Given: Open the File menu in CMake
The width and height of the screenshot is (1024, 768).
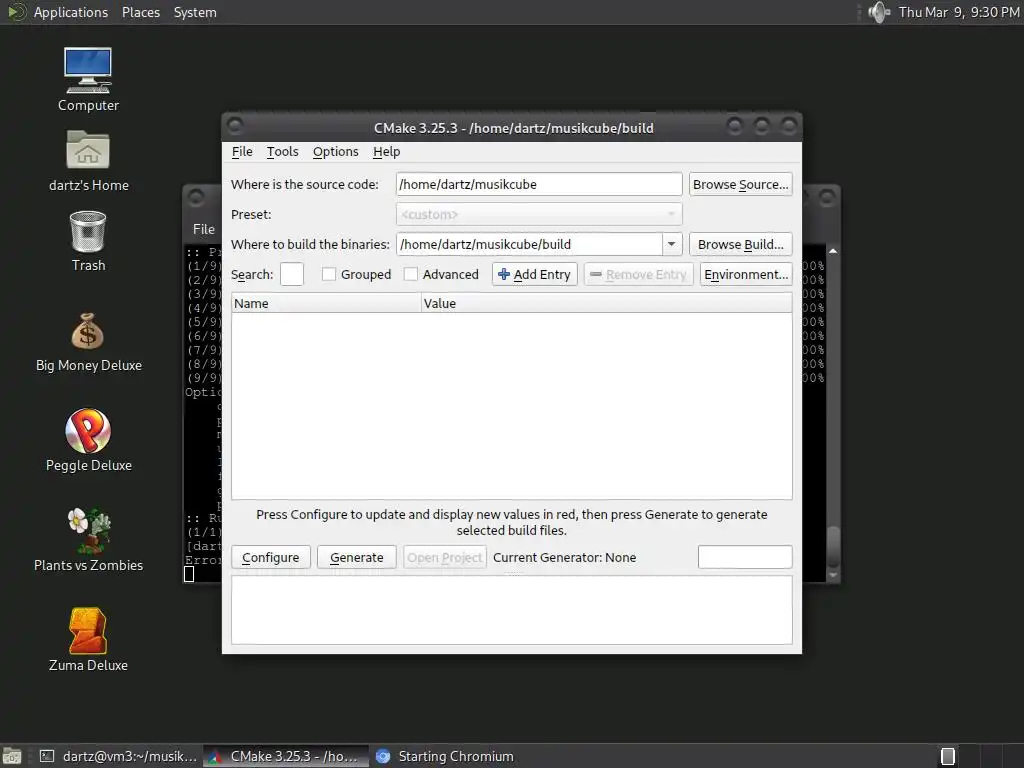Looking at the screenshot, I should click(x=242, y=152).
